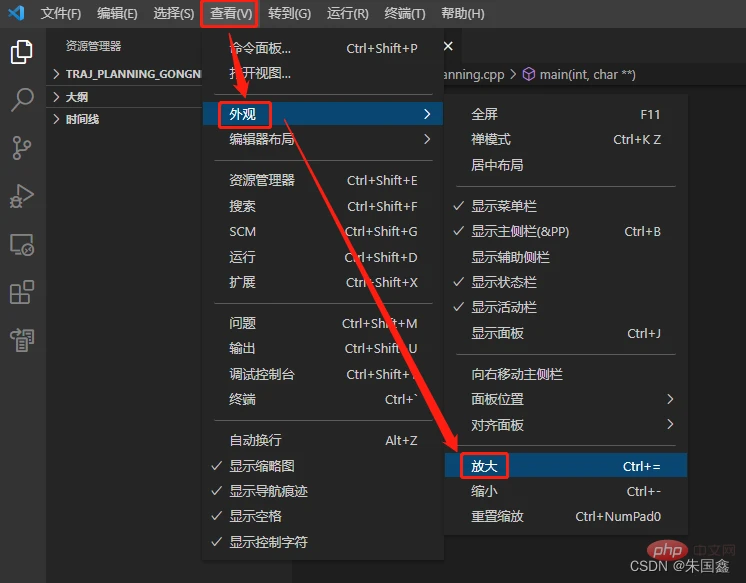Select 显示面板 menu entry

click(x=566, y=333)
